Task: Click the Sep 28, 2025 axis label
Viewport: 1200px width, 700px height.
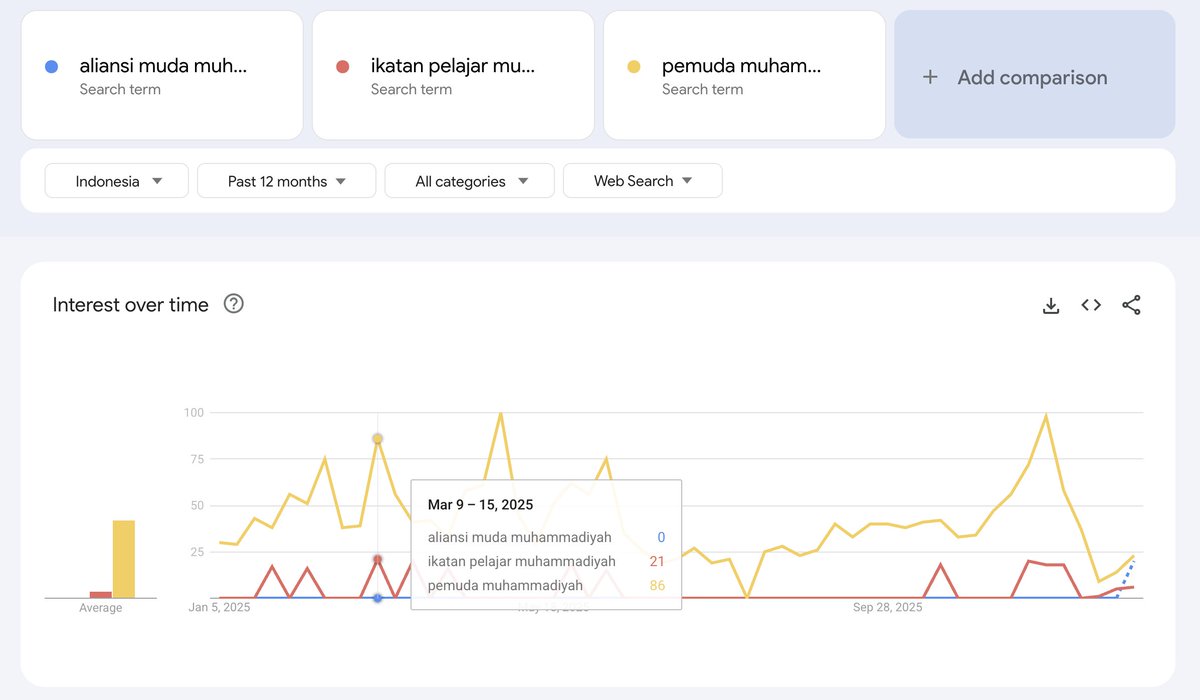Action: pos(888,607)
